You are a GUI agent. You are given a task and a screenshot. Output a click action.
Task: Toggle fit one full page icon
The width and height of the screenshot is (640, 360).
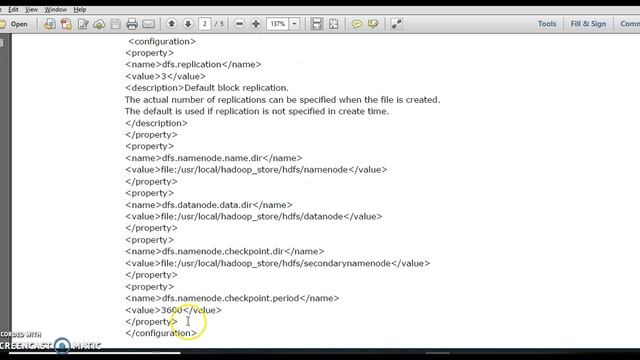coord(333,24)
